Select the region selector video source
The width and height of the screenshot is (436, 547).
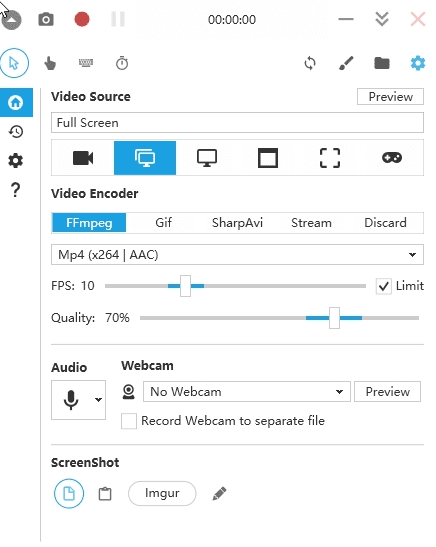pyautogui.click(x=330, y=158)
